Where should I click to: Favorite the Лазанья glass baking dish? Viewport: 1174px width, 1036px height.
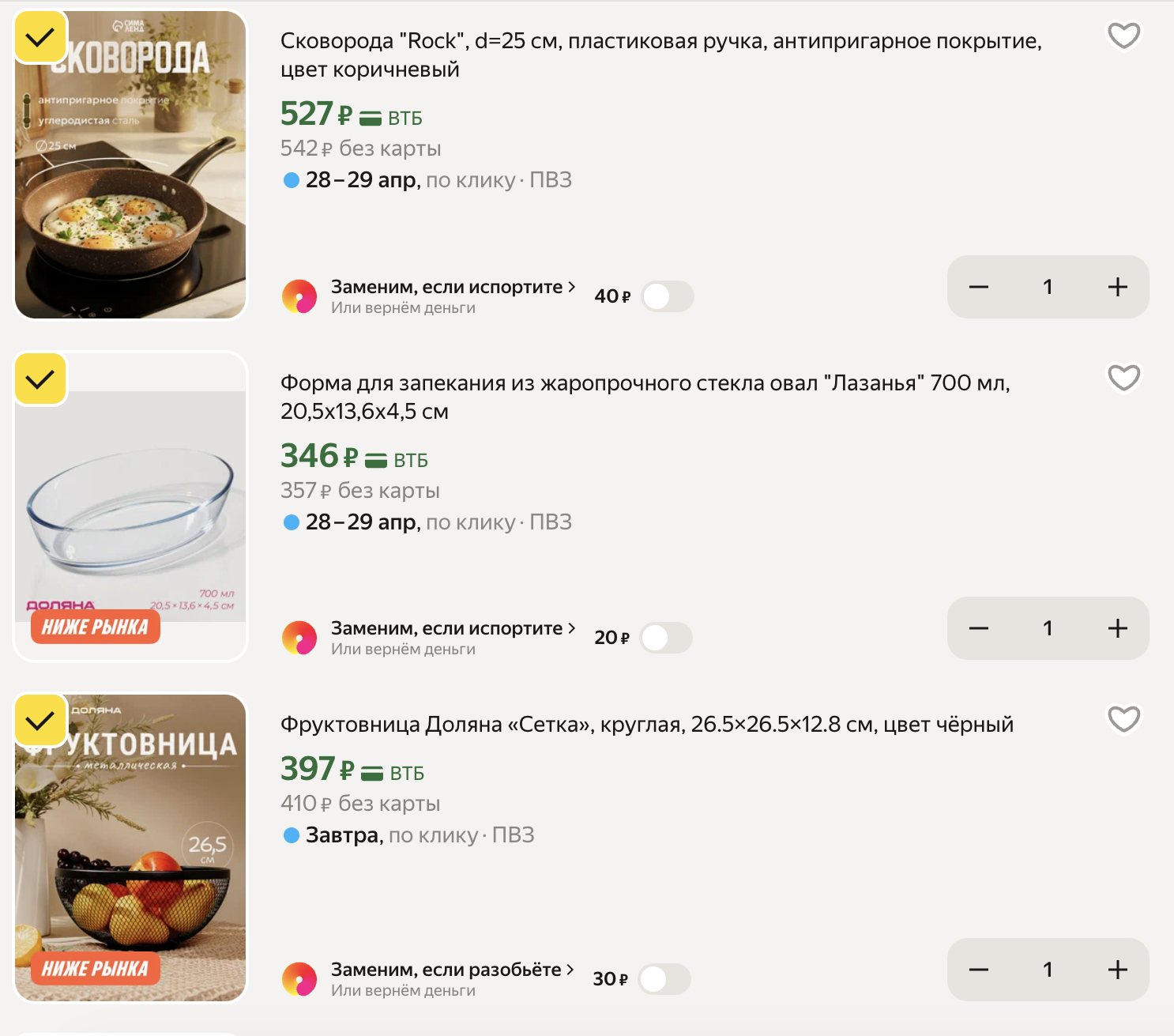coord(1123,378)
